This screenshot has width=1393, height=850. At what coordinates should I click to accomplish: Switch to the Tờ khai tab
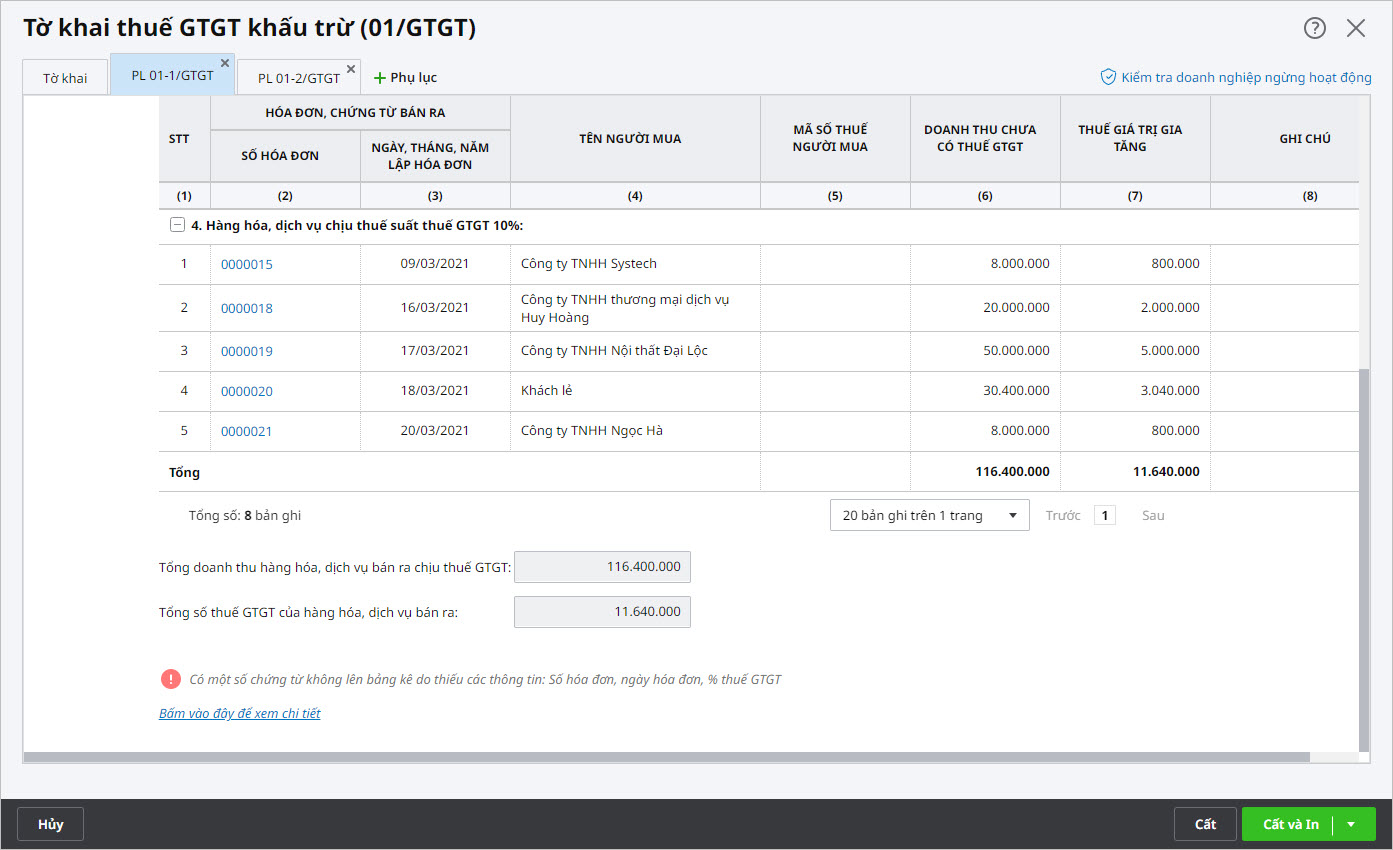click(x=65, y=78)
